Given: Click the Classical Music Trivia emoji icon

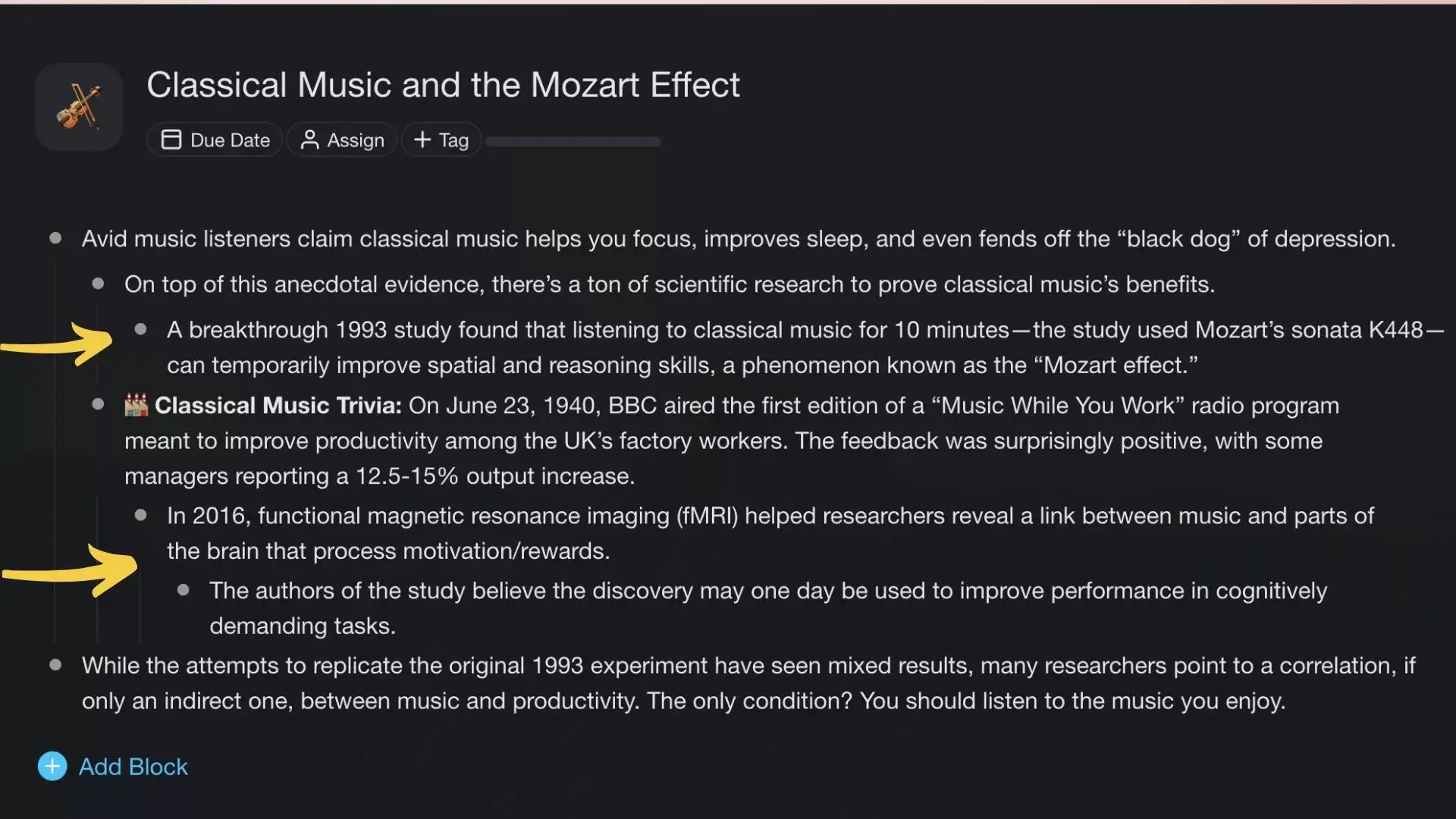Looking at the screenshot, I should (x=136, y=406).
